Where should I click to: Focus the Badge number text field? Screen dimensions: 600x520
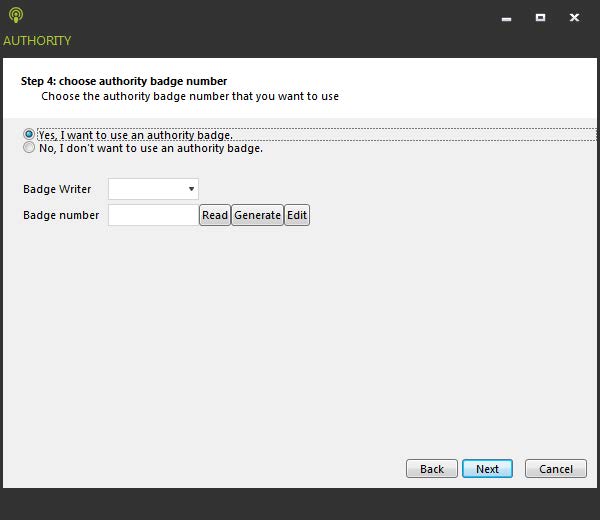click(152, 215)
